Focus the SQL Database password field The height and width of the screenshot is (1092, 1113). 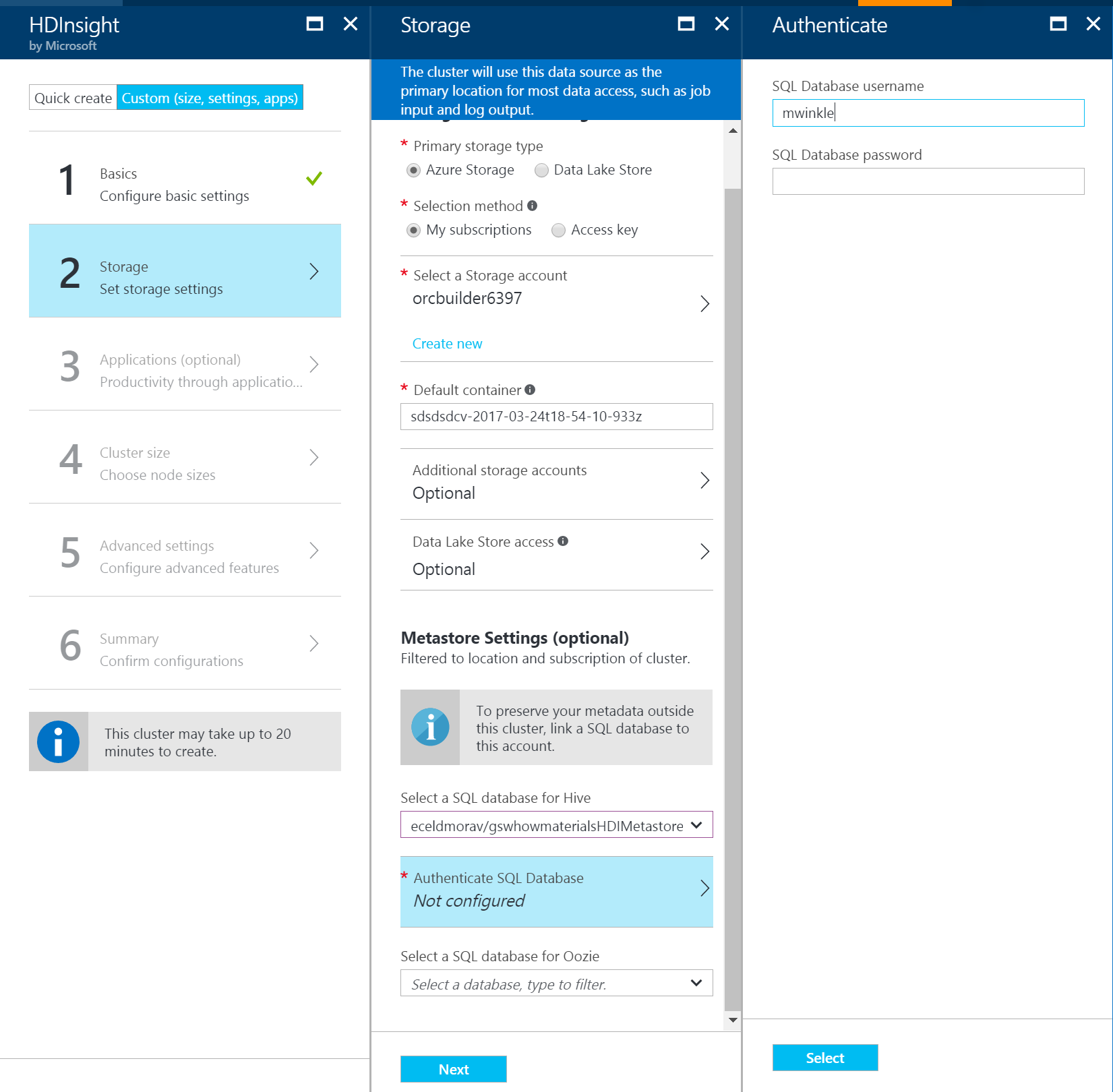[x=928, y=181]
